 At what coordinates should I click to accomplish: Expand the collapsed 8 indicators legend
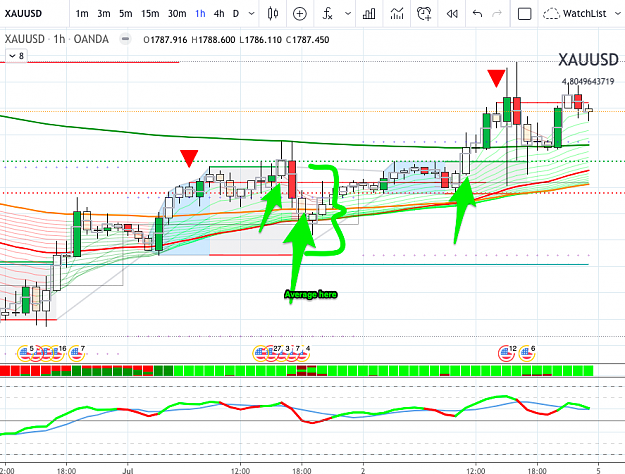coord(16,56)
